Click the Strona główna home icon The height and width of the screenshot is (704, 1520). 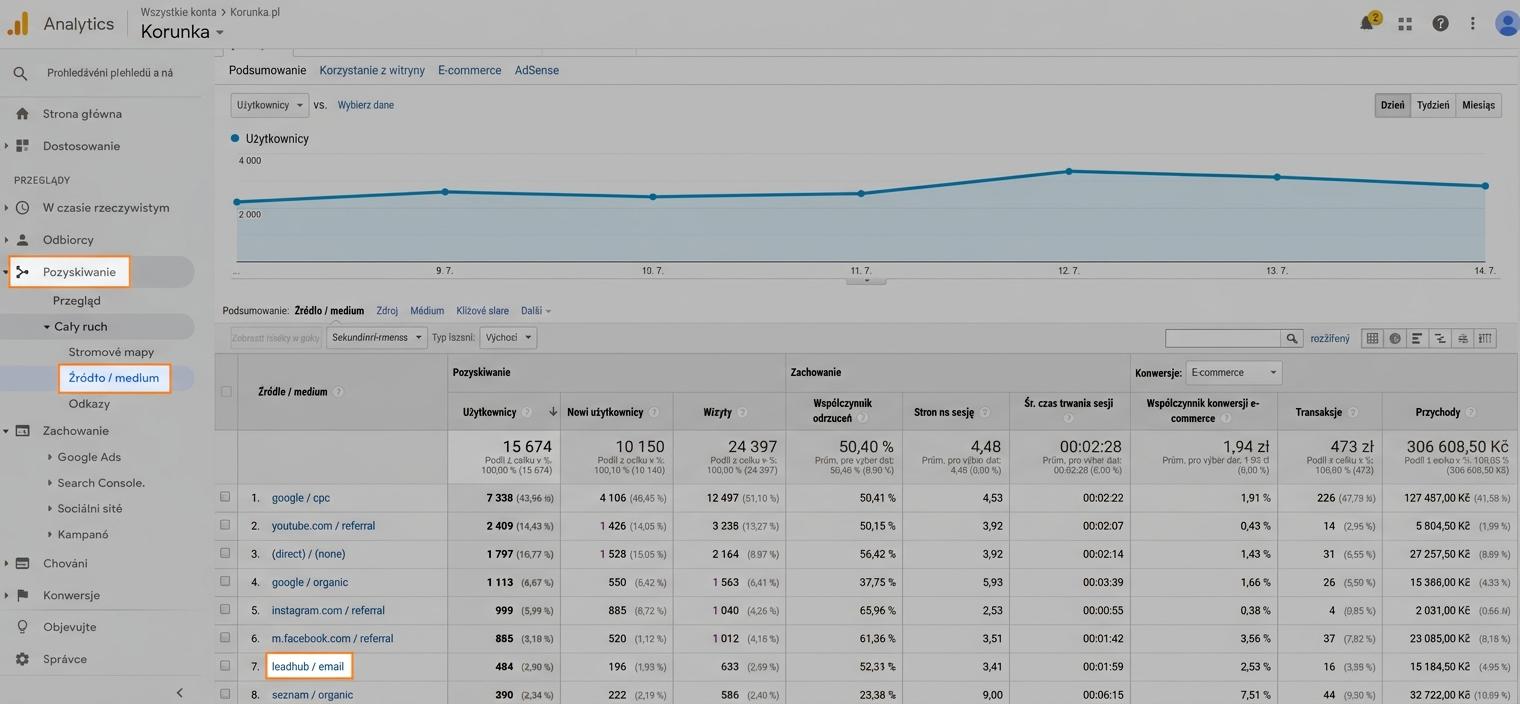tap(22, 114)
